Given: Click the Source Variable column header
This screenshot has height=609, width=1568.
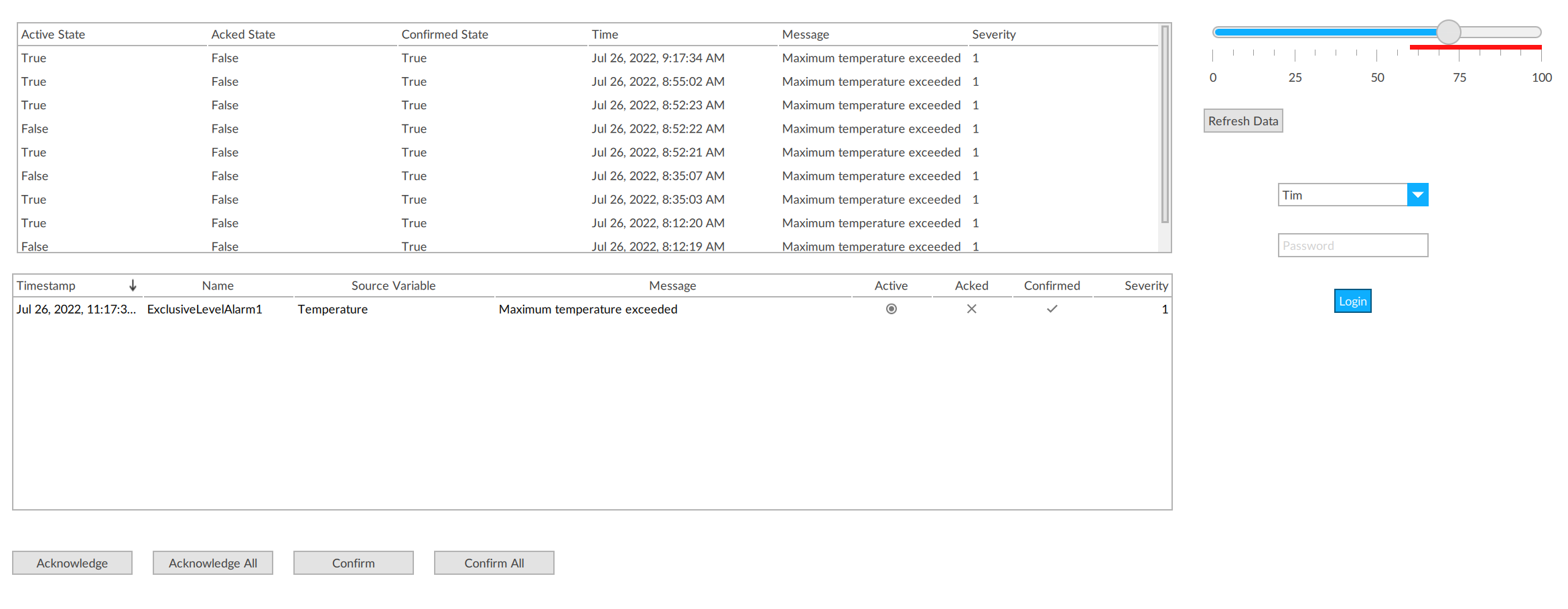Looking at the screenshot, I should [393, 285].
